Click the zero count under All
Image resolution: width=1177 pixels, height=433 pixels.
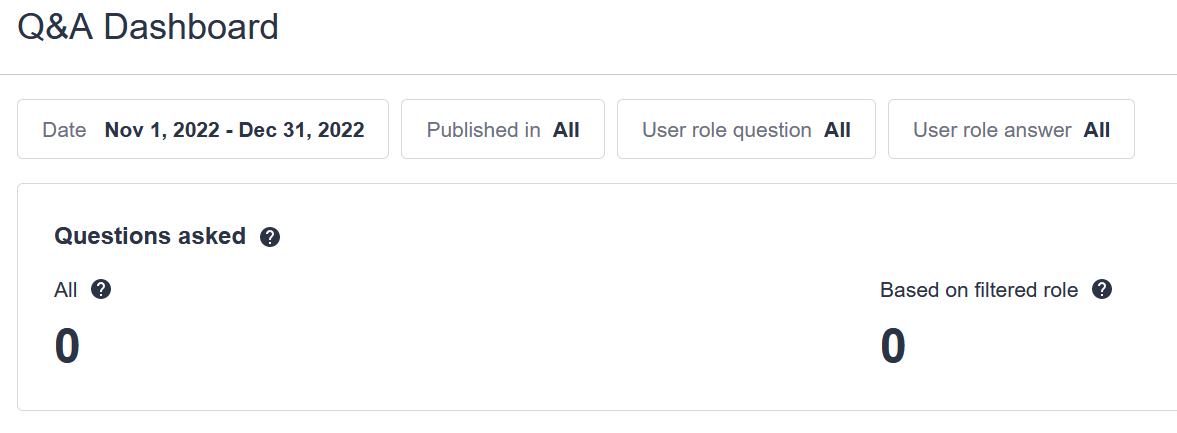pyautogui.click(x=67, y=346)
